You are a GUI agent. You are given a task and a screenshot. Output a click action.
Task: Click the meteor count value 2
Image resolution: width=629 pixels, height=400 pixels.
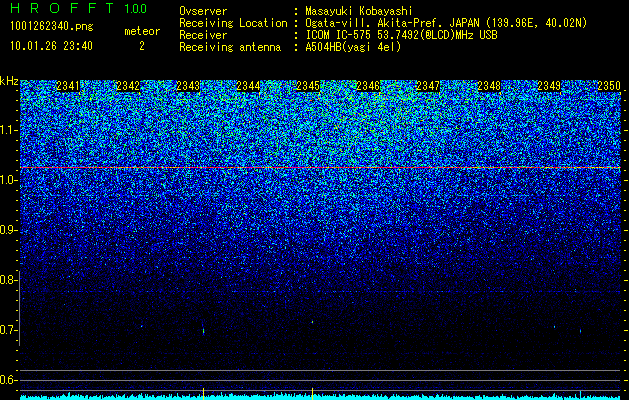[x=142, y=46]
